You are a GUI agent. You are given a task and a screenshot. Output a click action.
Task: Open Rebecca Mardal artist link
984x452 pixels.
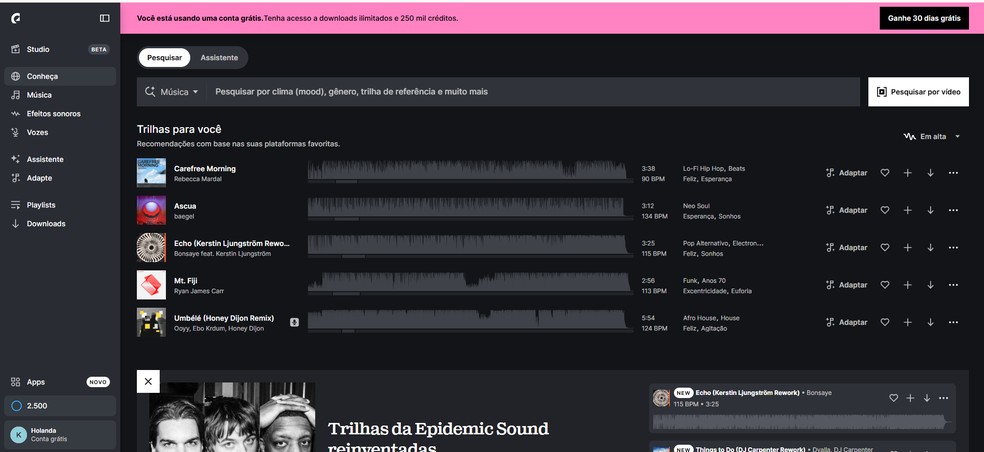click(198, 179)
